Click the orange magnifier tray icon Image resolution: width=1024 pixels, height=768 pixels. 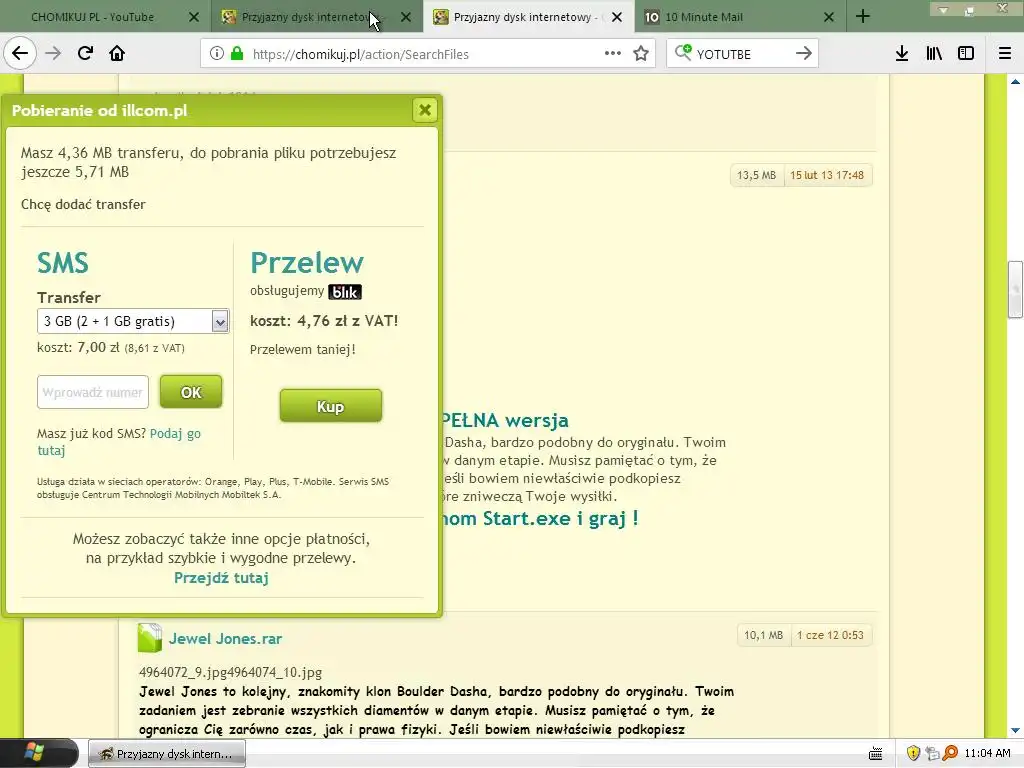[x=950, y=754]
